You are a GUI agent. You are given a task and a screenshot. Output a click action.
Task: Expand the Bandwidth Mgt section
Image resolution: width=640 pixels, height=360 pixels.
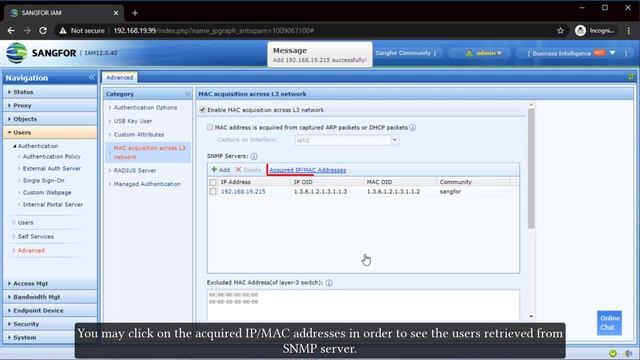(x=50, y=297)
